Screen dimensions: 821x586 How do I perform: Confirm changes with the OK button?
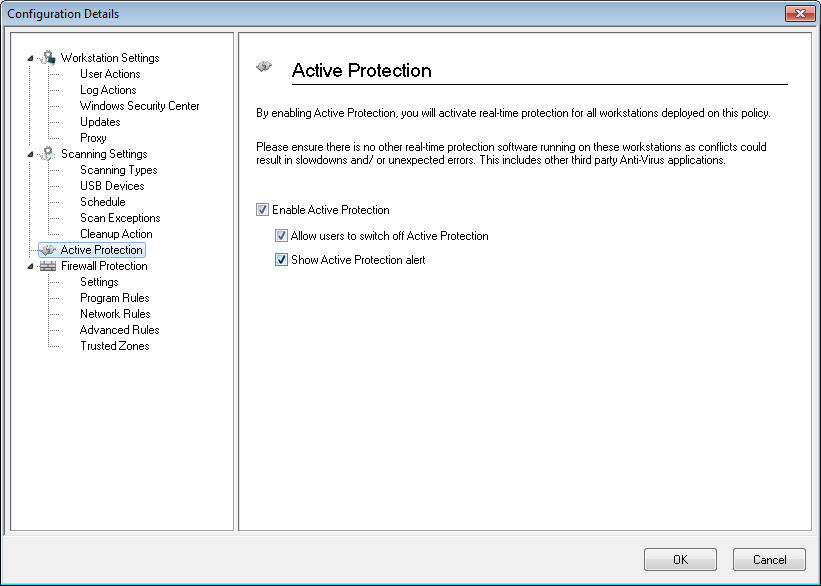point(680,559)
